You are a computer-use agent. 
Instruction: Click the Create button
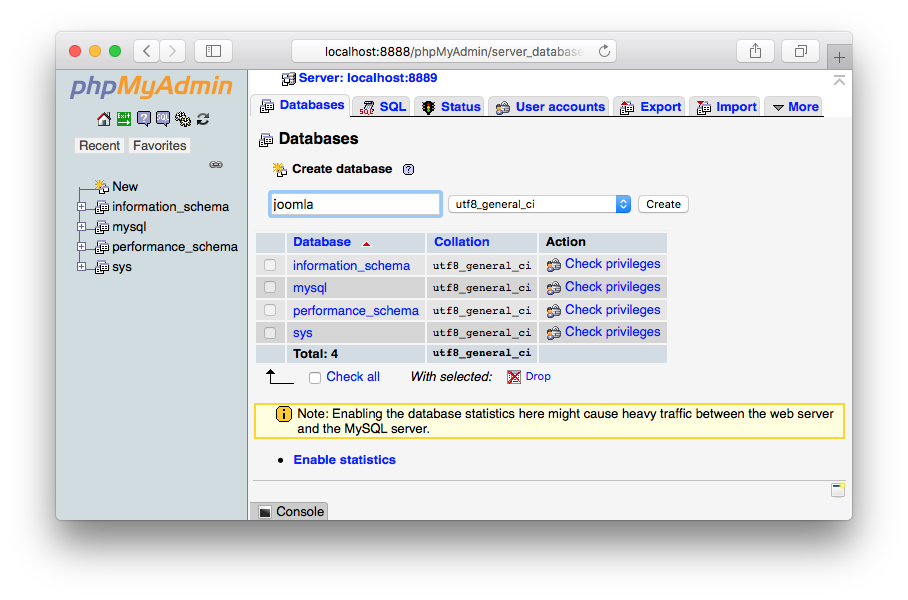coord(663,203)
